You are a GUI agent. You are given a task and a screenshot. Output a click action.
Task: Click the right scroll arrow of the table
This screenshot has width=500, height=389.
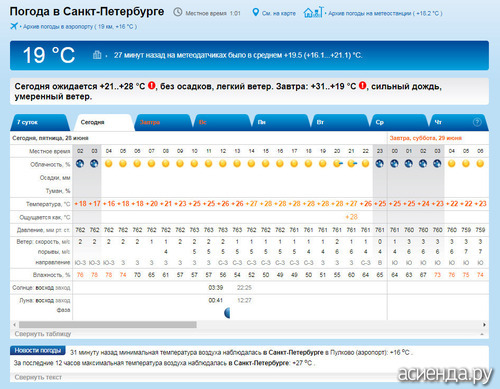pyautogui.click(x=484, y=325)
